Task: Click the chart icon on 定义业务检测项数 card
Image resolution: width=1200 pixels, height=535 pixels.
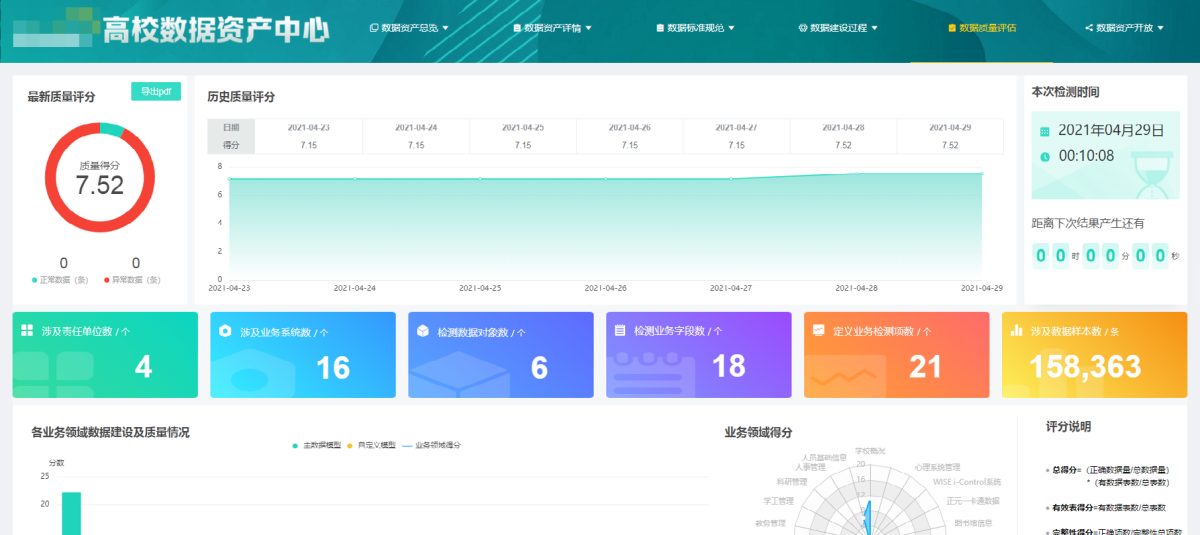Action: click(x=818, y=329)
